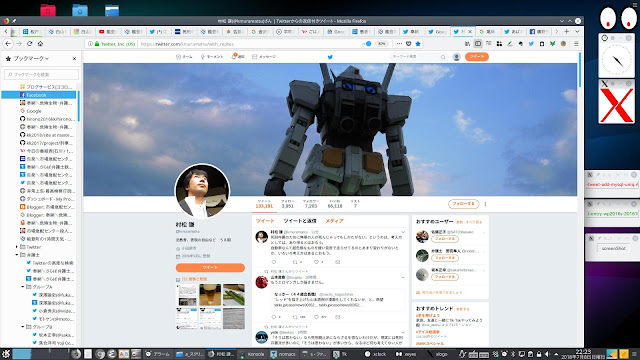The image size is (640, 360).
Task: Open the Firefox hamburger menu
Action: [x=576, y=44]
